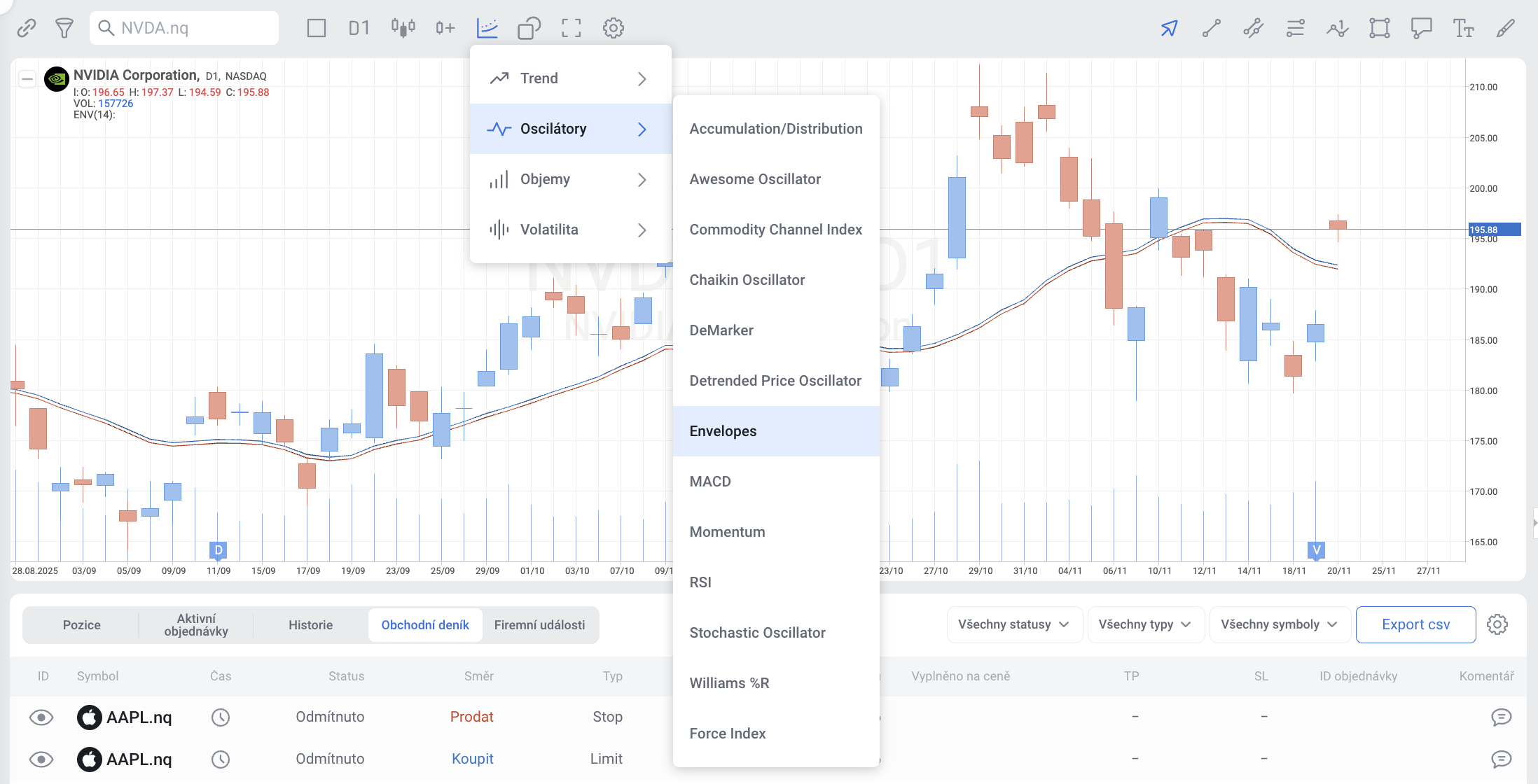Toggle eye icon for second AAPL.nq row
The image size is (1538, 784).
click(x=41, y=759)
